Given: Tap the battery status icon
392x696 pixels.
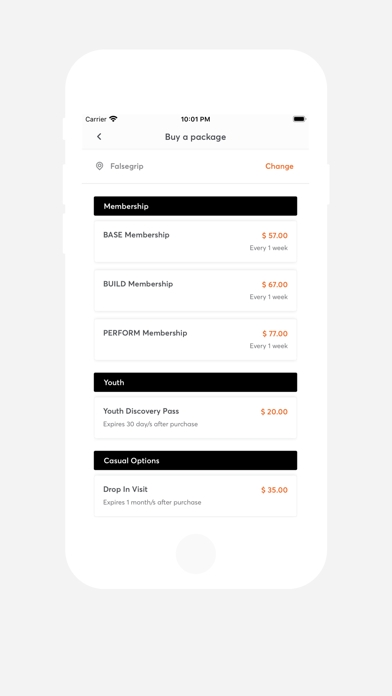Looking at the screenshot, I should point(300,119).
